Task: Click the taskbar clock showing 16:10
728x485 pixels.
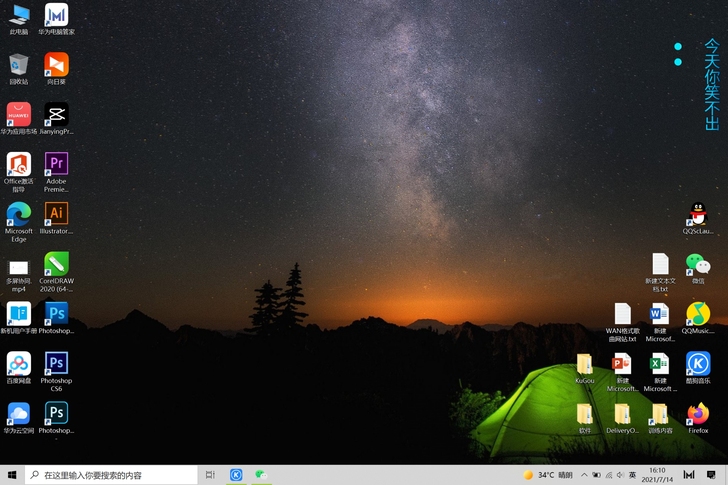Action: point(657,475)
